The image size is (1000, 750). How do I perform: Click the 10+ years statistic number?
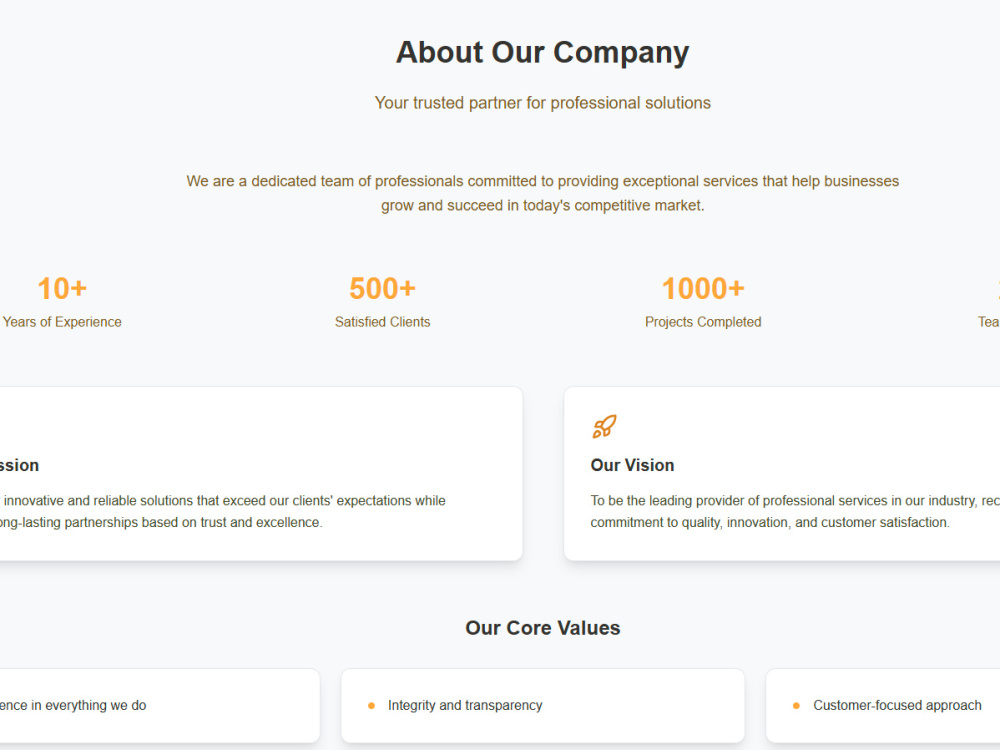(62, 288)
